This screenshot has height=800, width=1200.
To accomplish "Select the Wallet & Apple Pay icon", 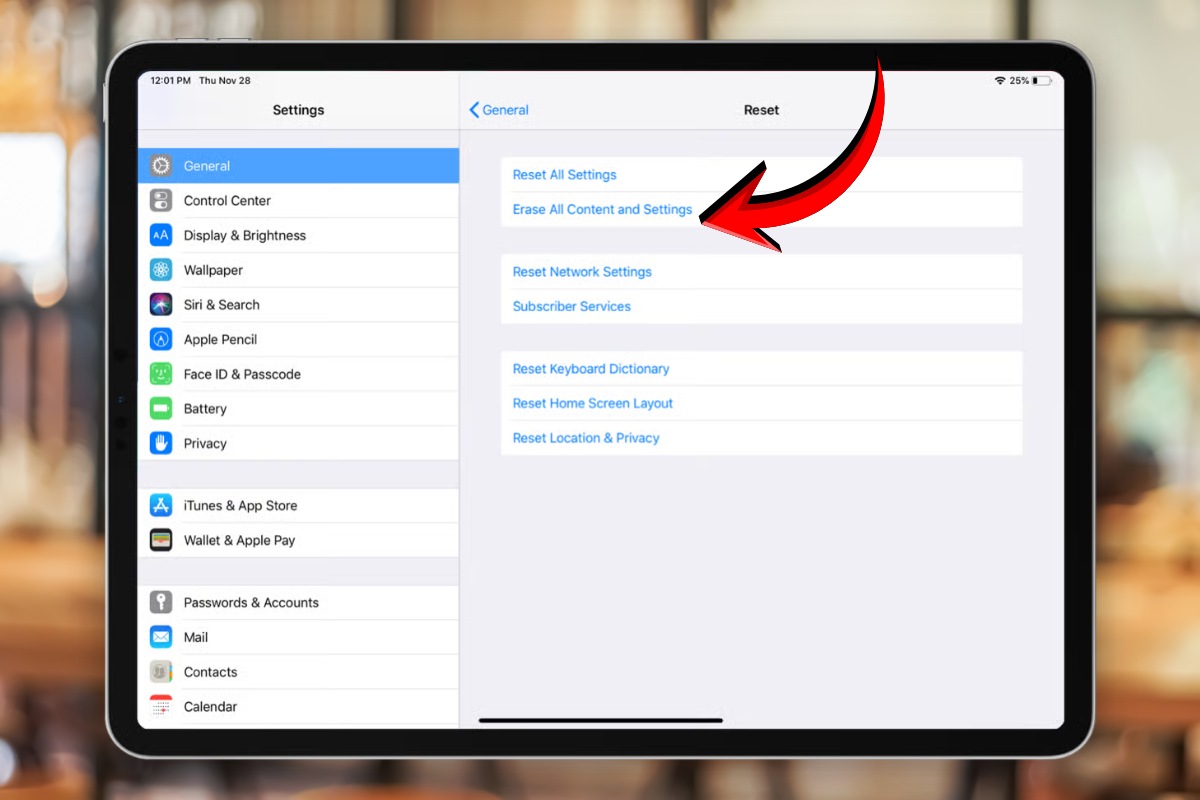I will [162, 540].
